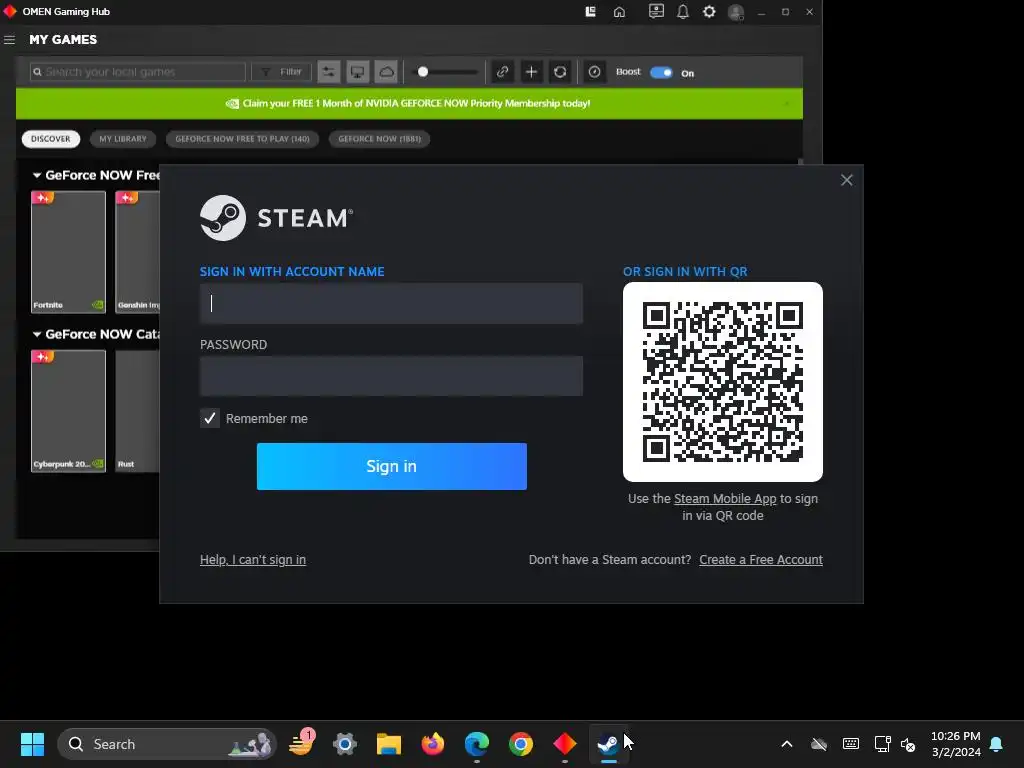
Task: Open the Fortnite game tile
Action: (69, 252)
